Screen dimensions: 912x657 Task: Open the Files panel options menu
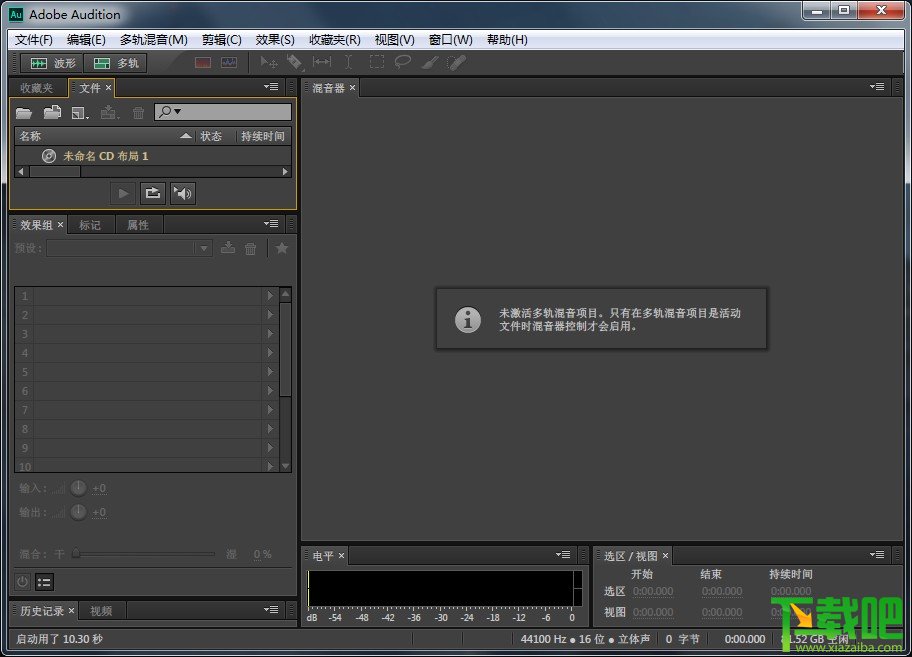[x=271, y=87]
